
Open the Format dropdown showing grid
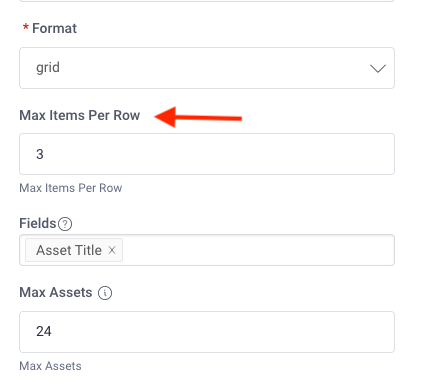pyautogui.click(x=207, y=68)
